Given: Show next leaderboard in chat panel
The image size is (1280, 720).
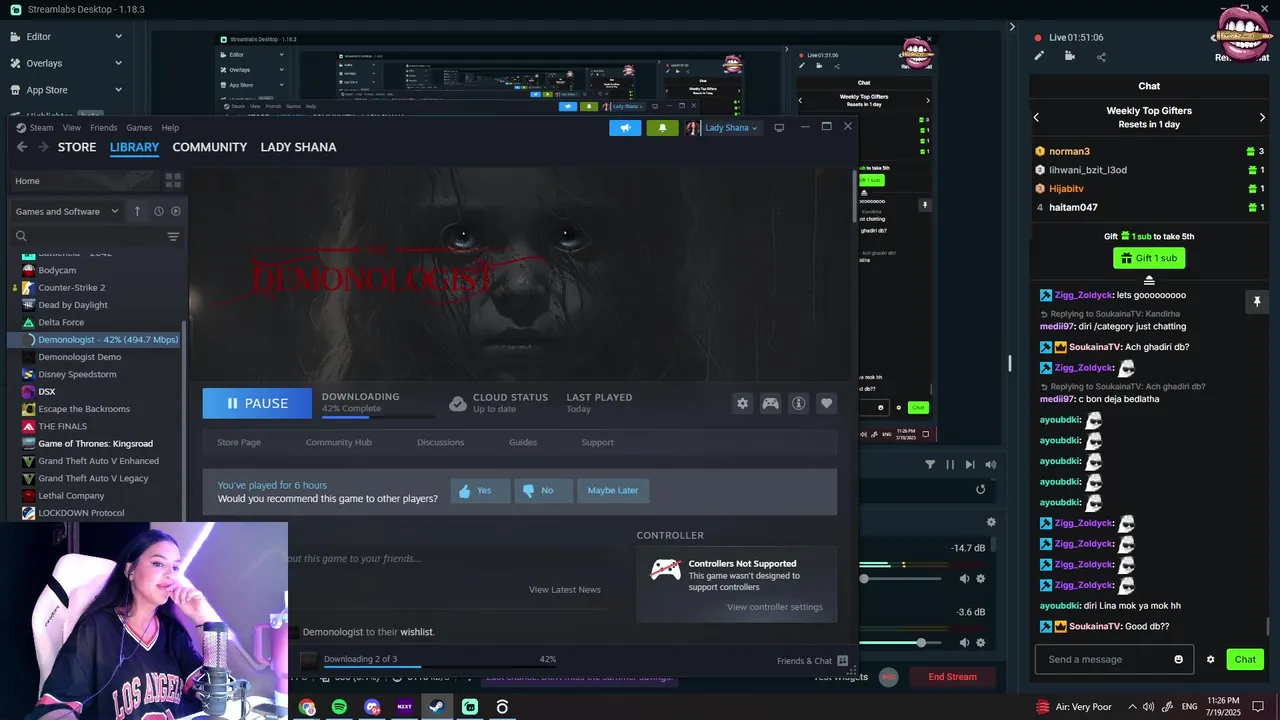Looking at the screenshot, I should tap(1262, 117).
